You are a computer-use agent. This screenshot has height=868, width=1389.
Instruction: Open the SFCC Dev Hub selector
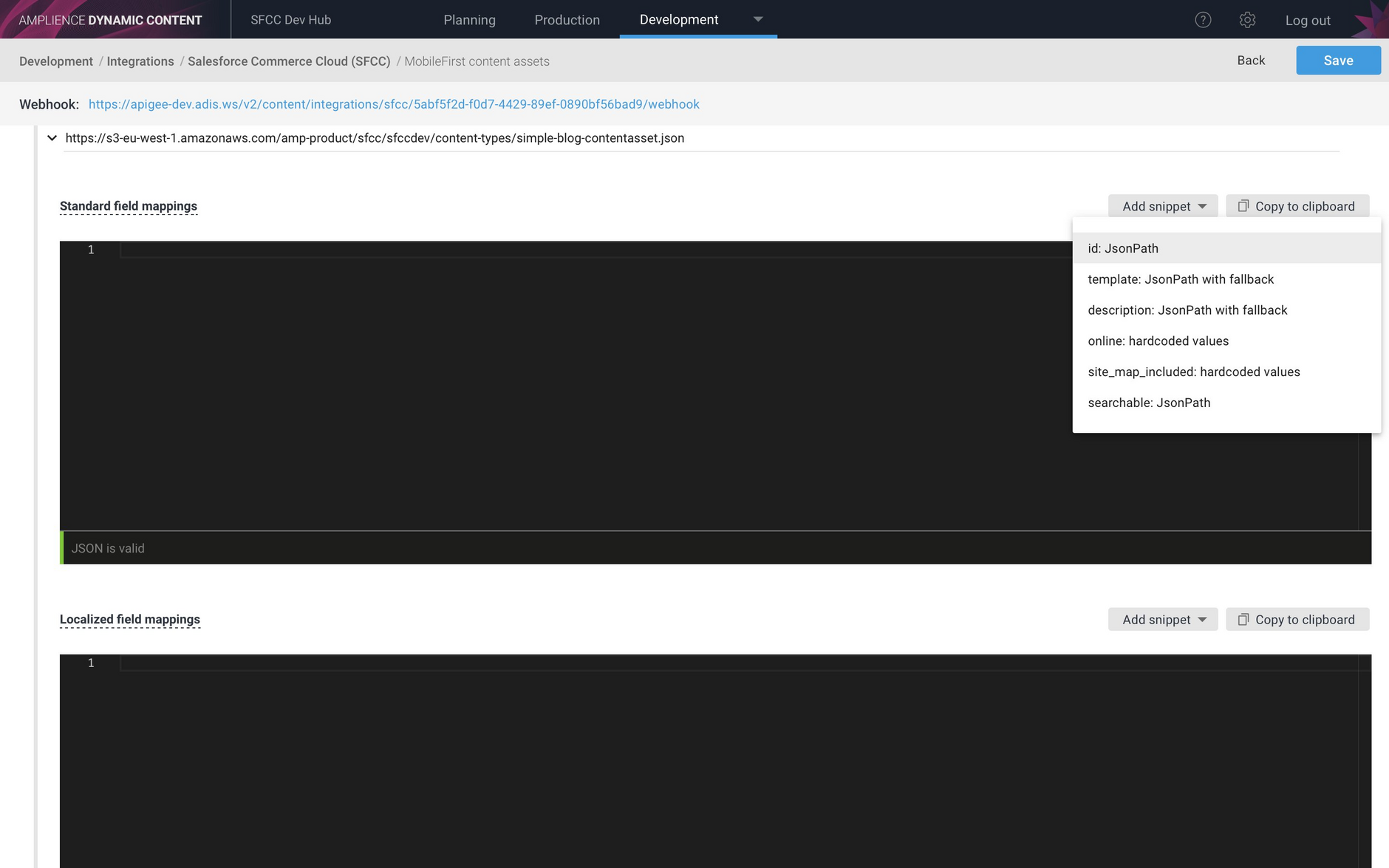(x=291, y=20)
